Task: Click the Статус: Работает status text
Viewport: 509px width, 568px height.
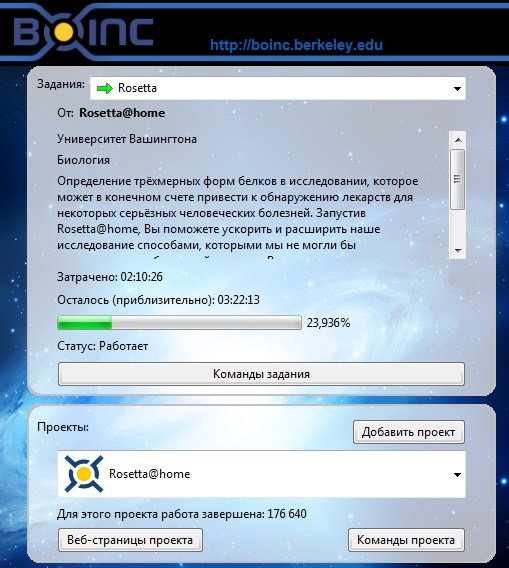Action: pyautogui.click(x=103, y=346)
